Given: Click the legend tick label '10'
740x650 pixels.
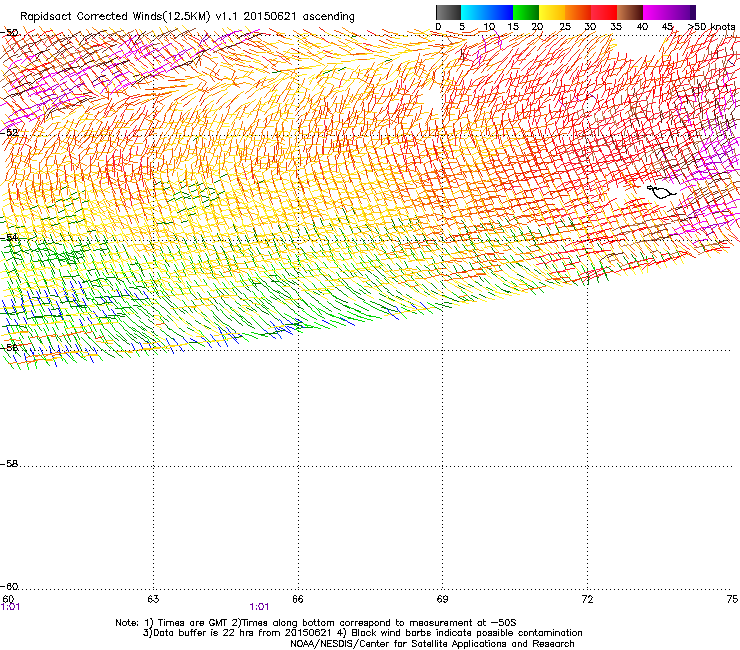Looking at the screenshot, I should click(489, 27).
